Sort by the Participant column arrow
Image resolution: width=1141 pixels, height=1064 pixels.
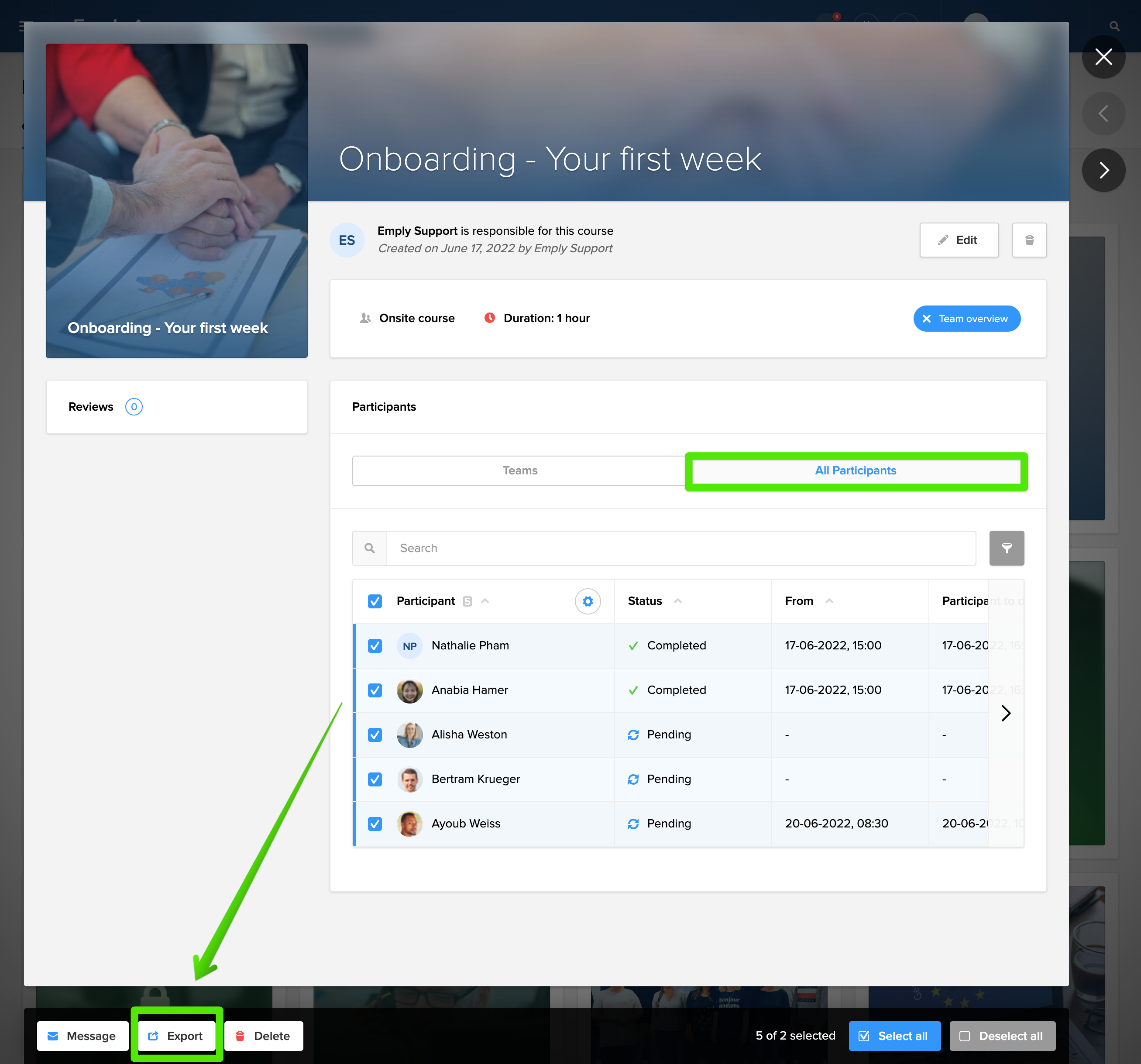(485, 601)
